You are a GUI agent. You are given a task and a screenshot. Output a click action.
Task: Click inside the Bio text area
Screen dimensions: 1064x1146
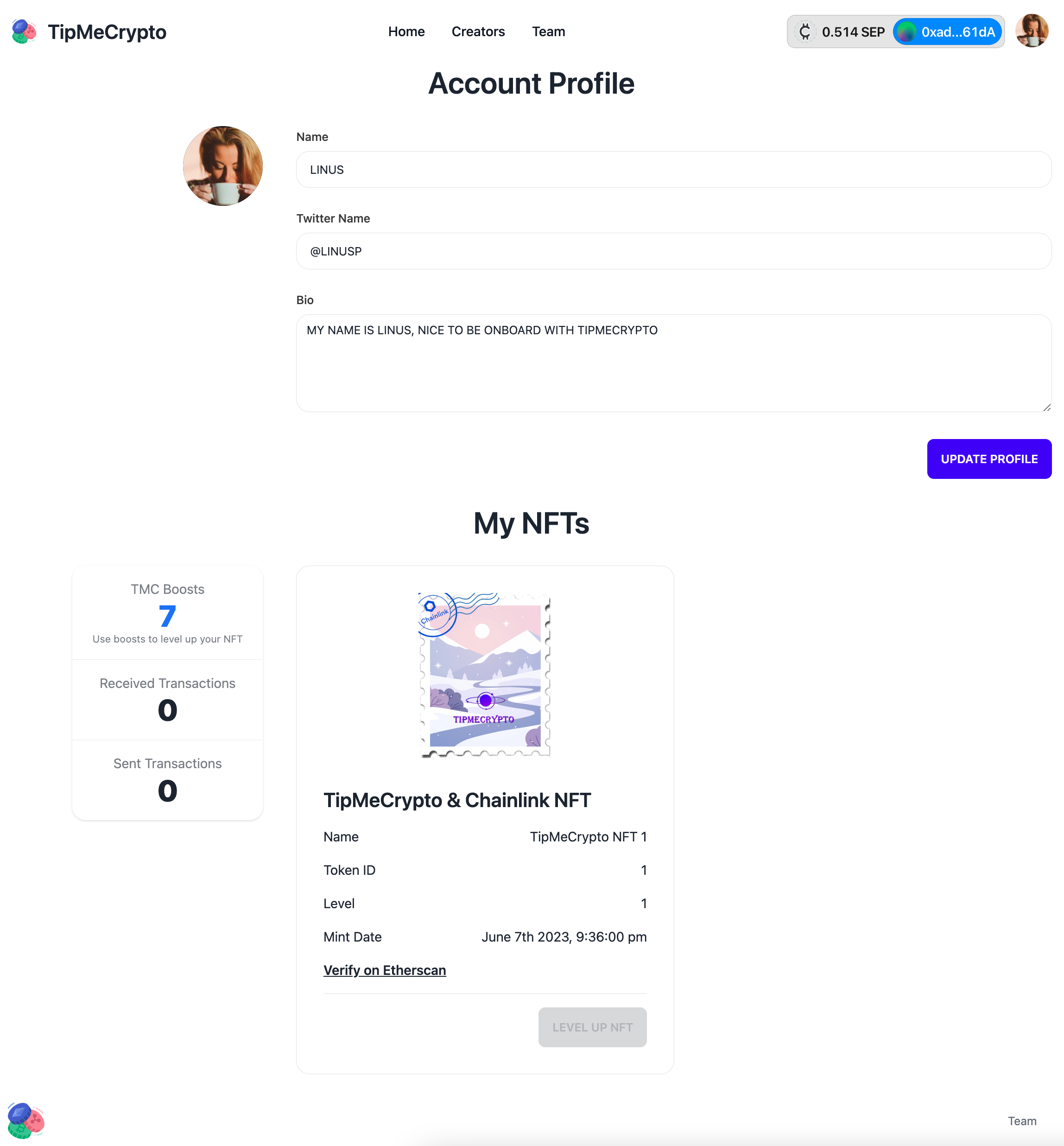click(x=674, y=363)
